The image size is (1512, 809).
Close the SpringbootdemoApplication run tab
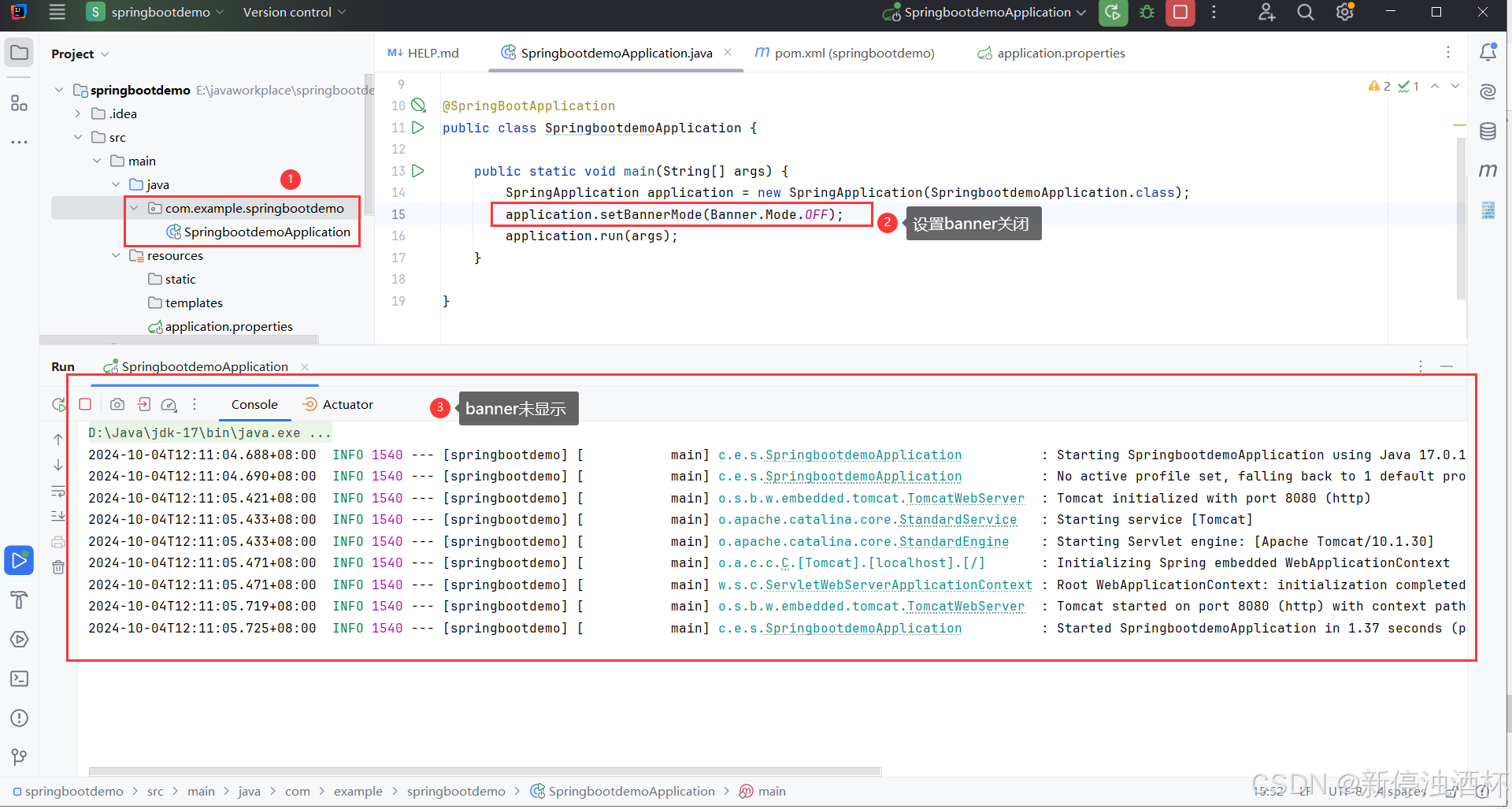pyautogui.click(x=305, y=367)
